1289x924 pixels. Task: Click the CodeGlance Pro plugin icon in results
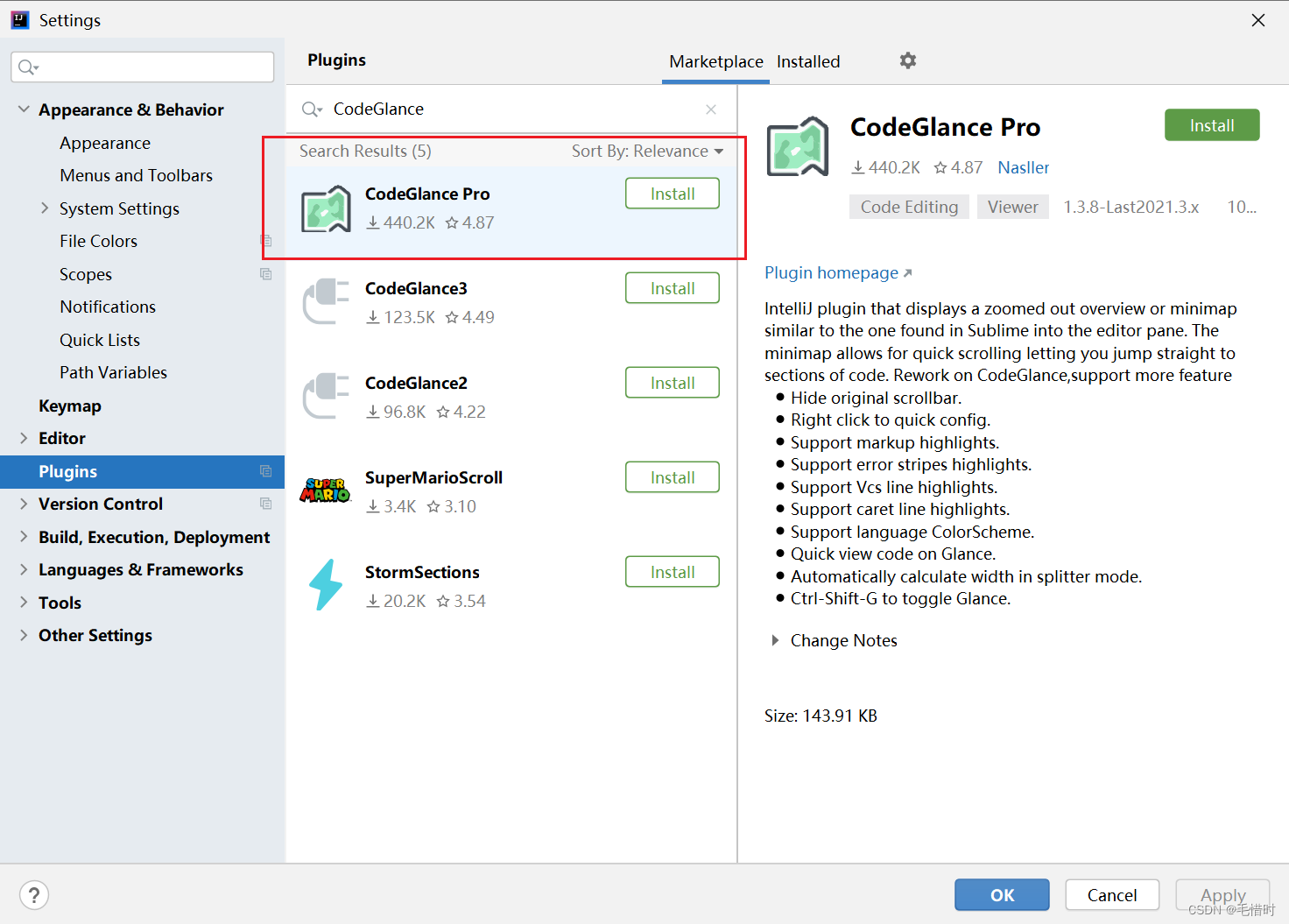tap(326, 209)
